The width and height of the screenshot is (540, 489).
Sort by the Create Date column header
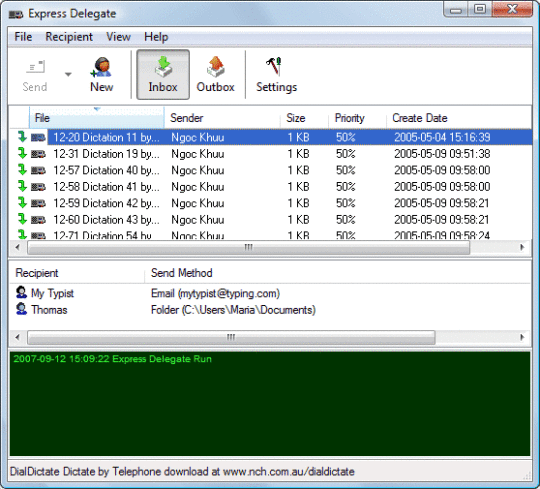(x=459, y=118)
